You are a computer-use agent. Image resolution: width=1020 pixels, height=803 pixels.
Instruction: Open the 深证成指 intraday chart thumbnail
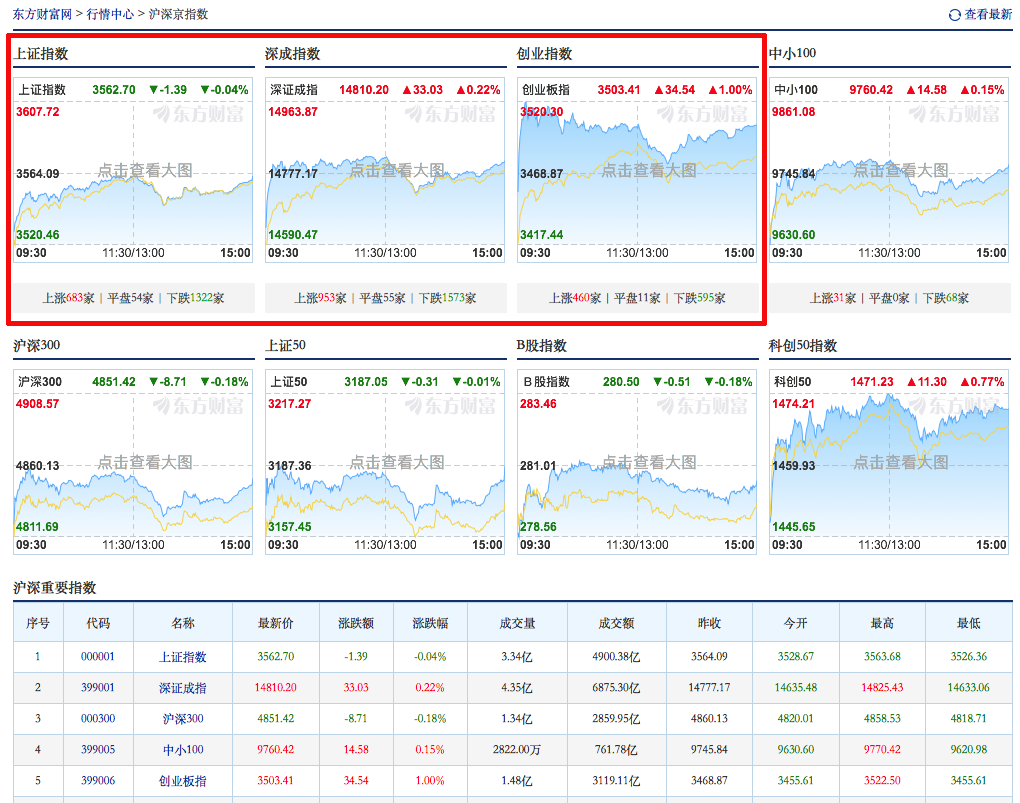[x=385, y=170]
